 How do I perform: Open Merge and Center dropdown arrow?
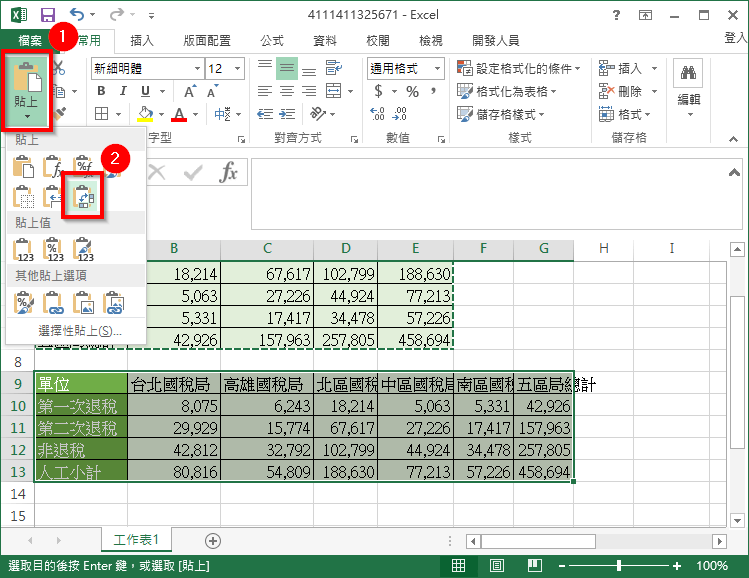pos(351,91)
